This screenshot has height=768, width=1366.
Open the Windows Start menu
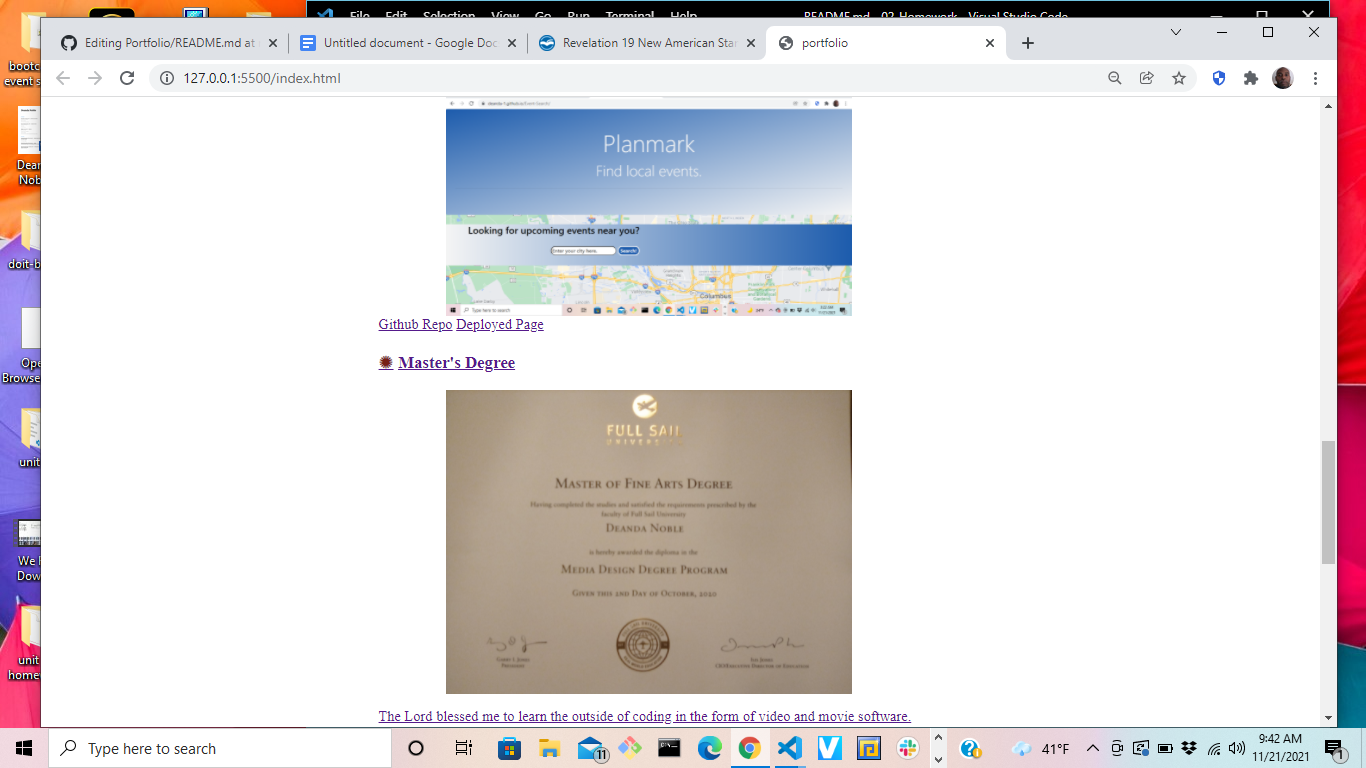[x=24, y=748]
